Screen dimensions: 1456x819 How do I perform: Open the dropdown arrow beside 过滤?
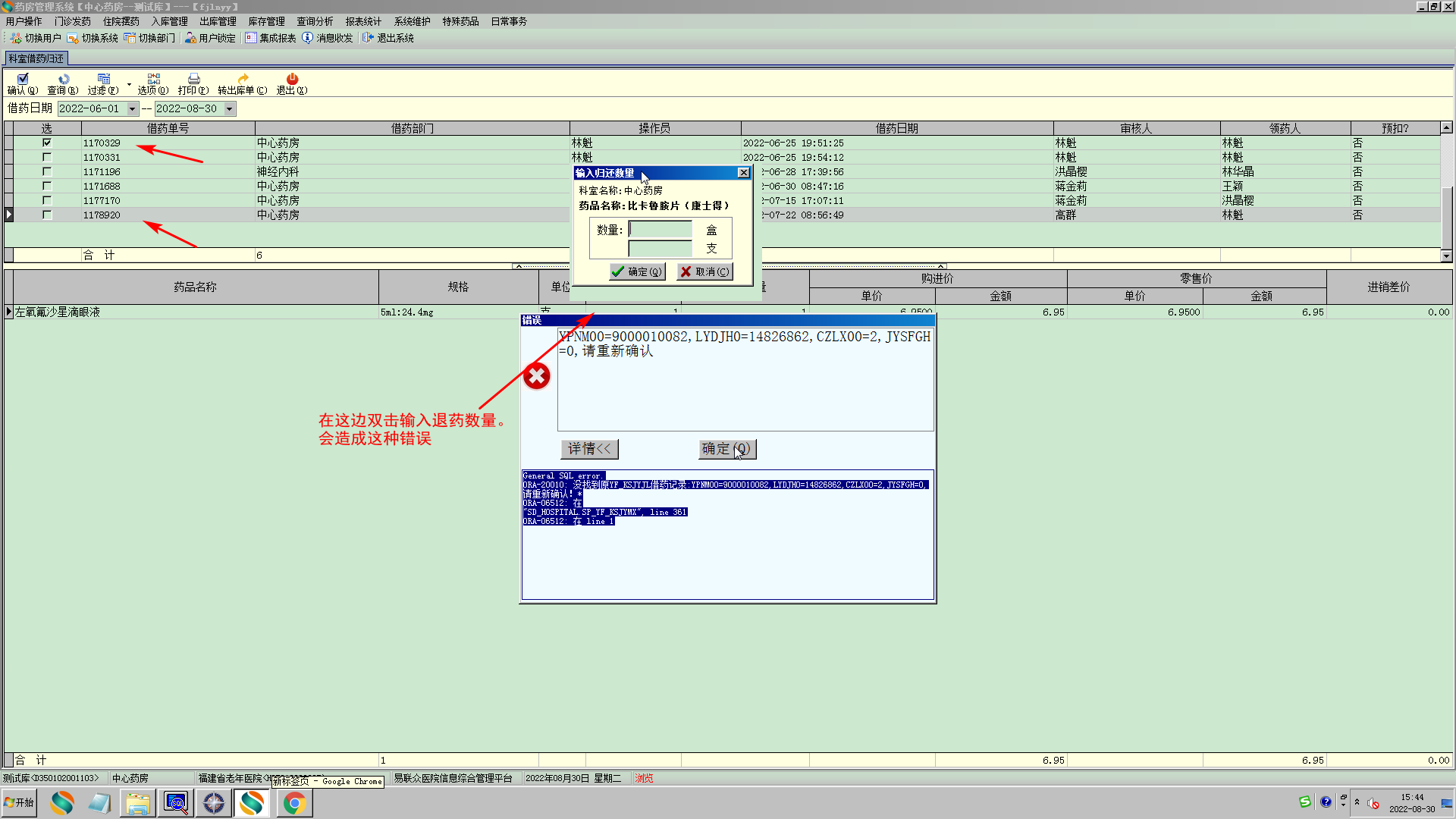click(x=129, y=84)
